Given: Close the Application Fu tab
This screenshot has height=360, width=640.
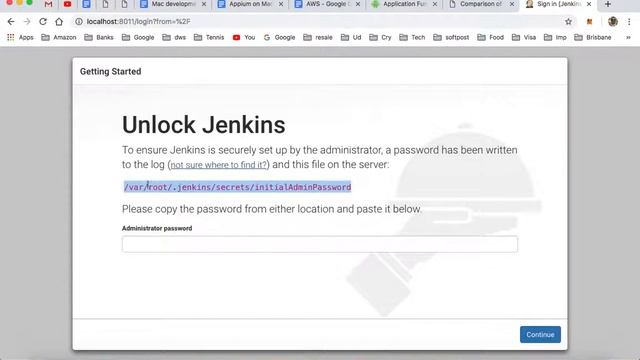Looking at the screenshot, I should pyautogui.click(x=435, y=4).
